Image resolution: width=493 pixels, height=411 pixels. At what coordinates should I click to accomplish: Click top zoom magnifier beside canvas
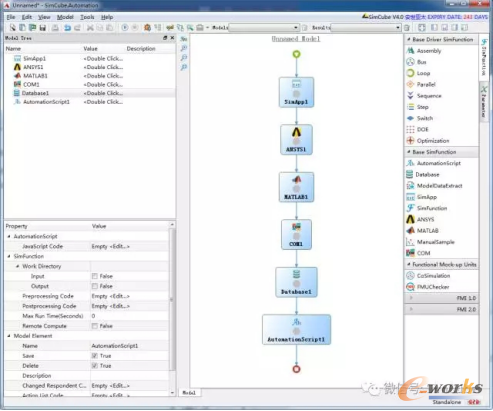(x=184, y=48)
